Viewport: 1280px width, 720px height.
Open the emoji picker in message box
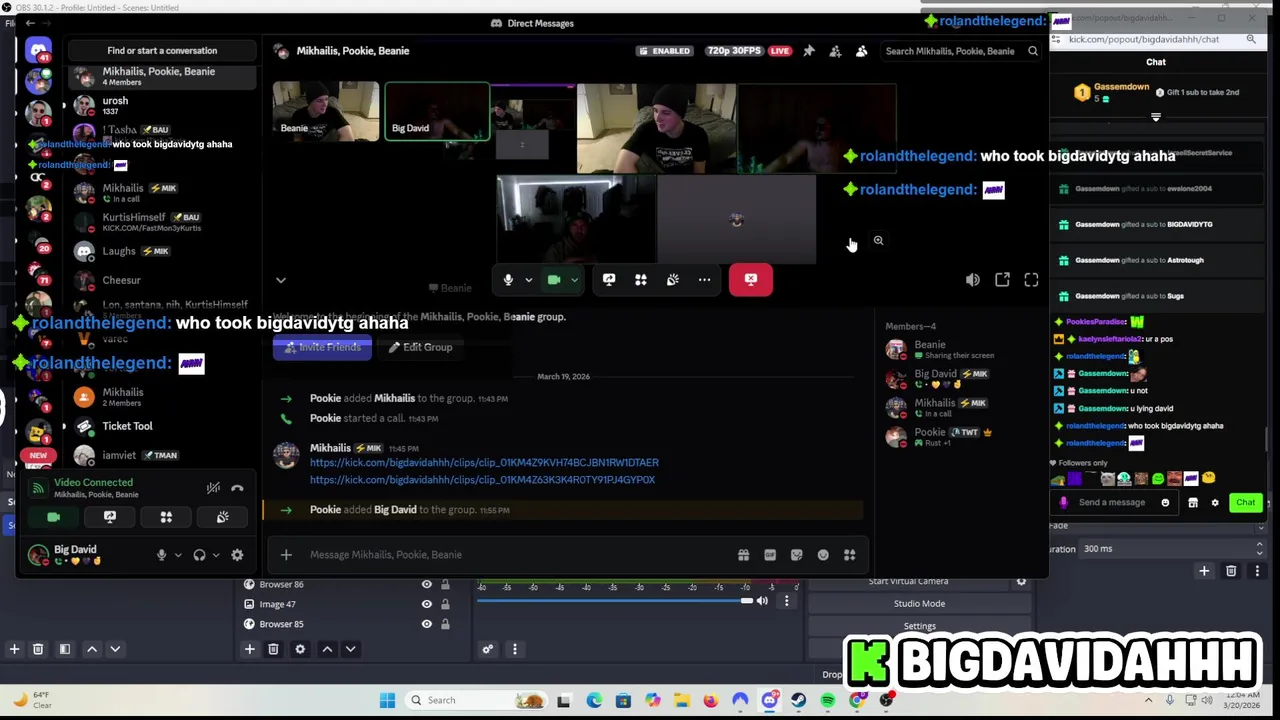point(823,555)
